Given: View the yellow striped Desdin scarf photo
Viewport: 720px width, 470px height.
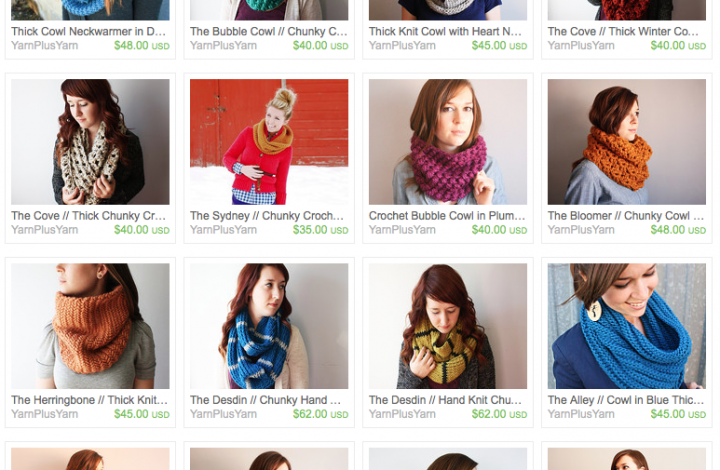Looking at the screenshot, I should (448, 326).
